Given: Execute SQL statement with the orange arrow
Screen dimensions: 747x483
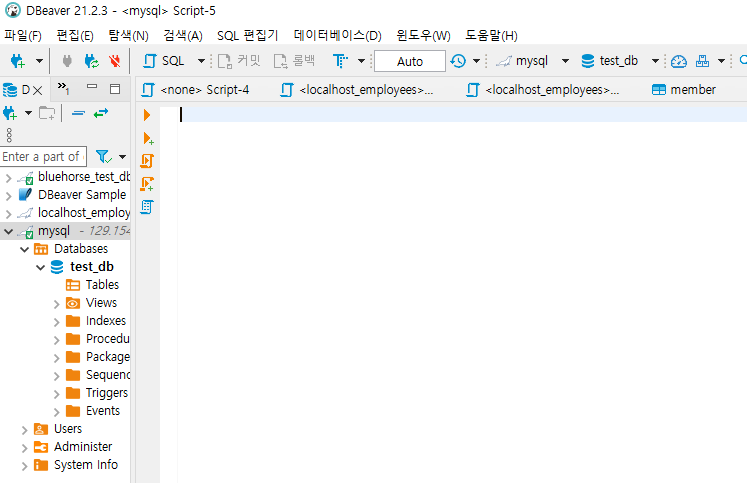Looking at the screenshot, I should click(x=147, y=115).
